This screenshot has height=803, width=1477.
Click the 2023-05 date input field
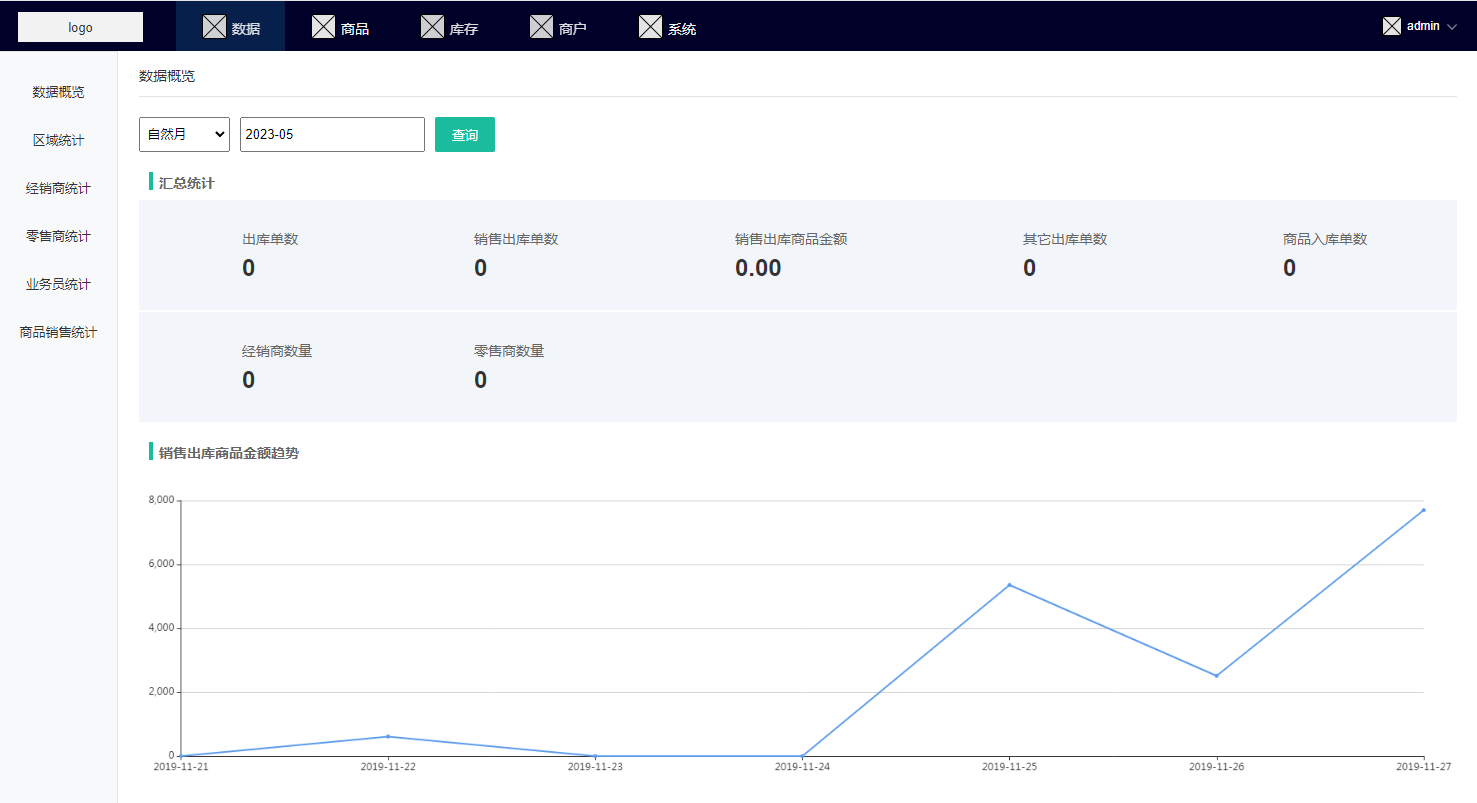(332, 134)
